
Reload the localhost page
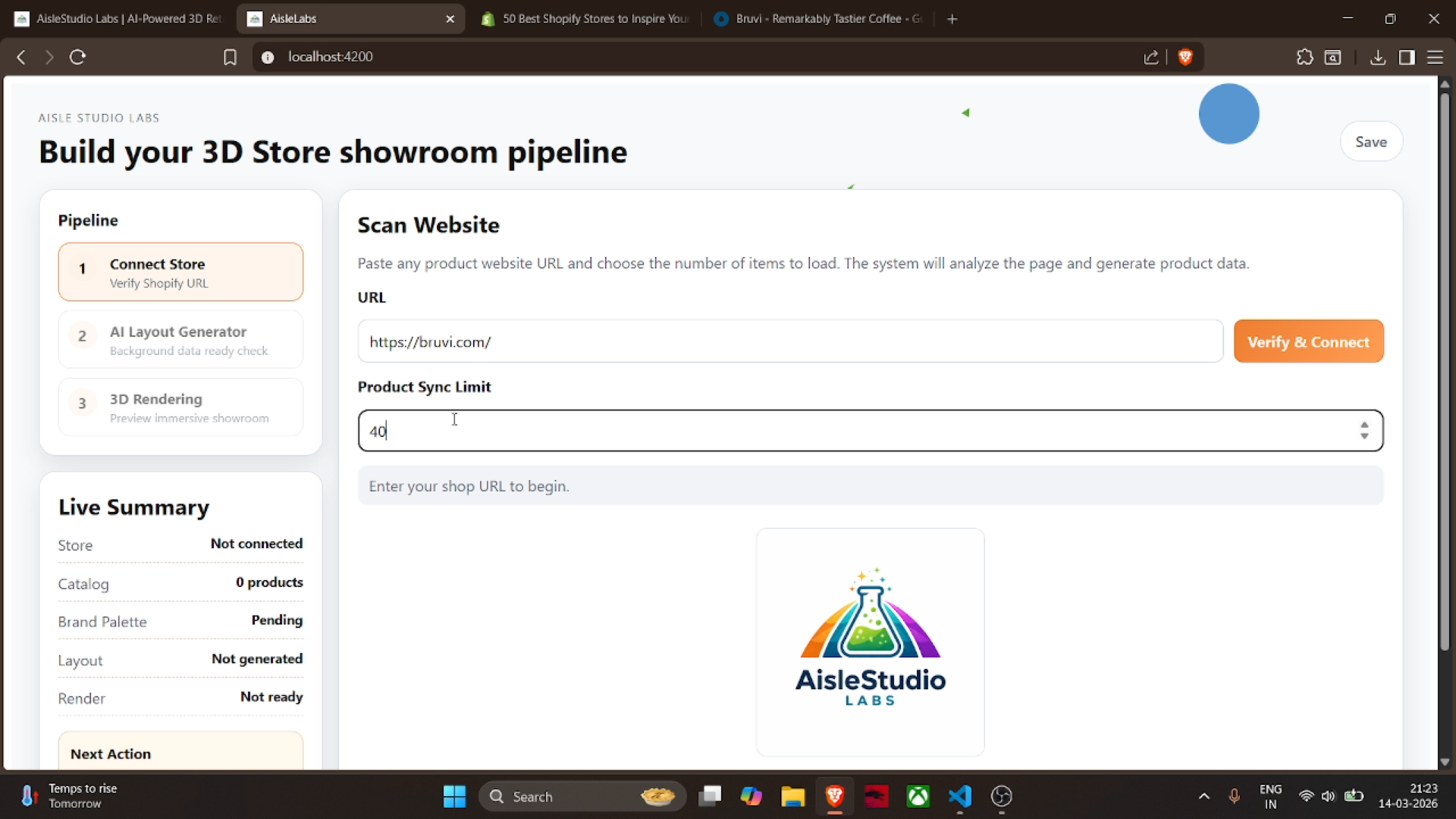click(77, 57)
